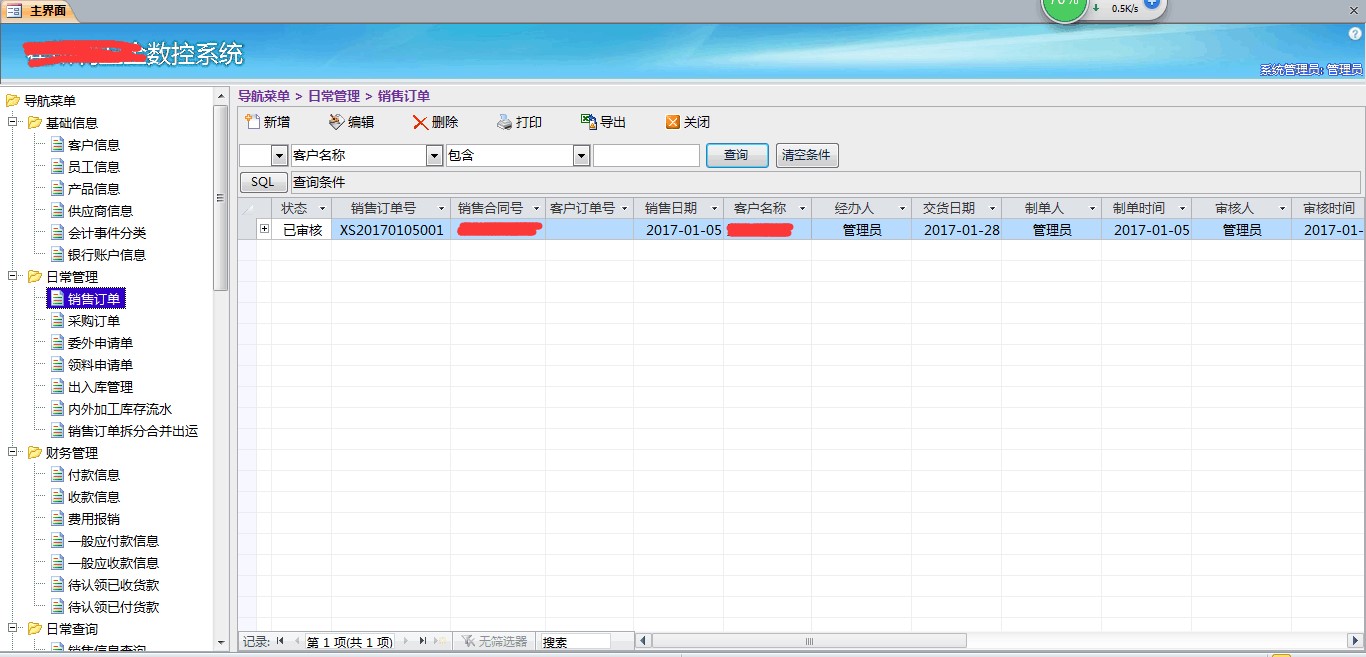Image resolution: width=1366 pixels, height=657 pixels.
Task: Click the XS20170105001 order number cell
Action: 391,230
